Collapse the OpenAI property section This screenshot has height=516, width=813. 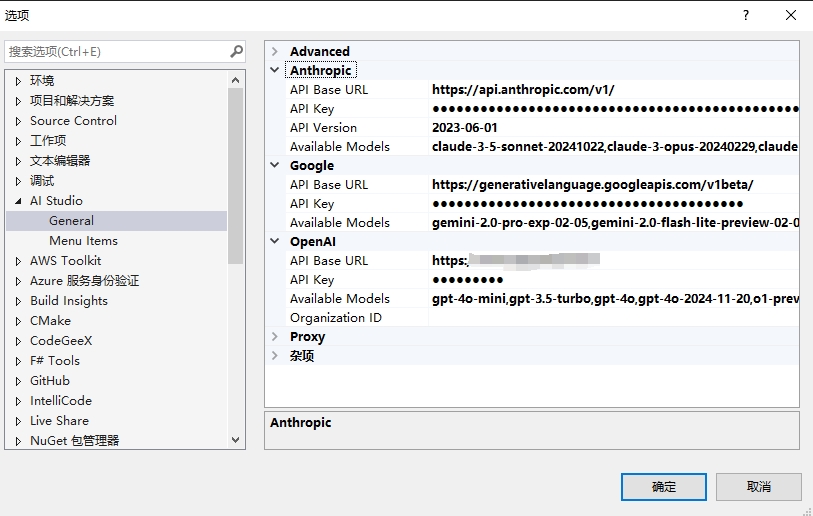[275, 242]
